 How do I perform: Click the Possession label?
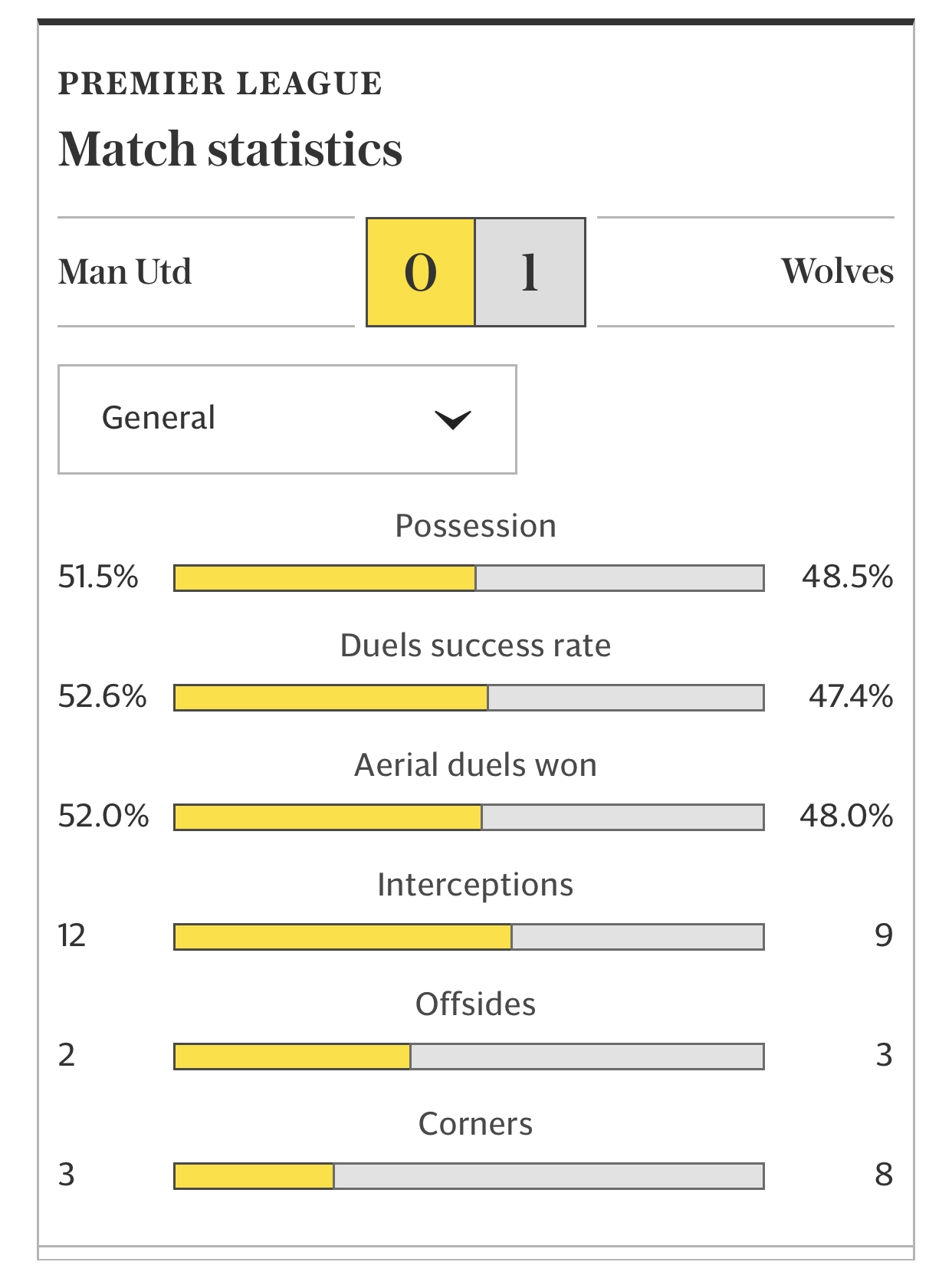pos(475,526)
